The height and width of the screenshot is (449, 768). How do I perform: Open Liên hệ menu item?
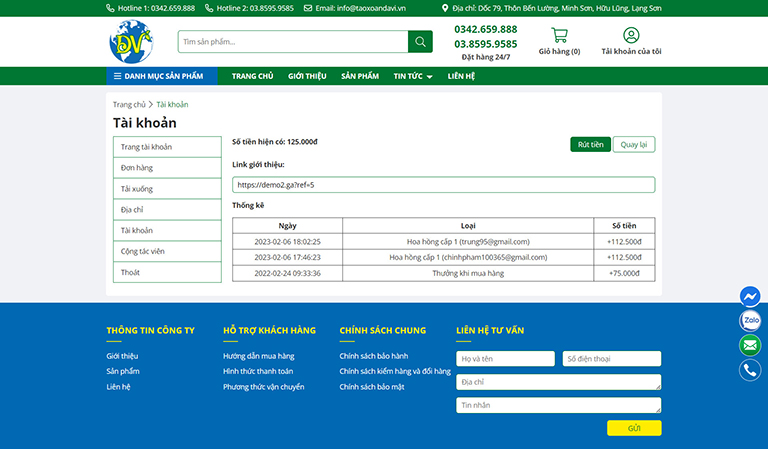[461, 76]
